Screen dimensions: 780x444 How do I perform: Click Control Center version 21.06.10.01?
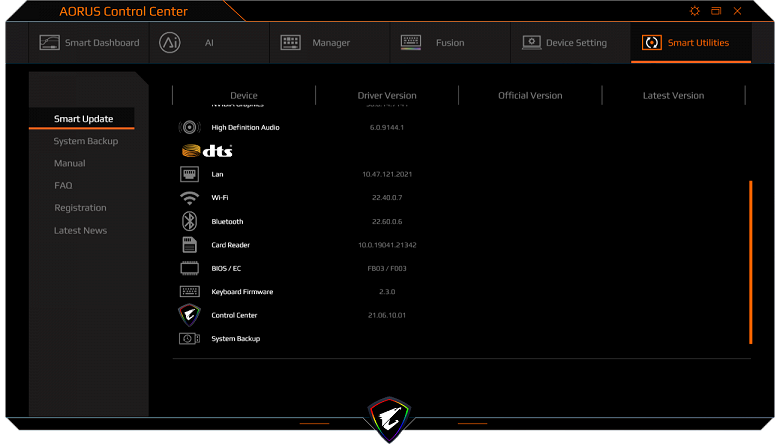pyautogui.click(x=387, y=315)
